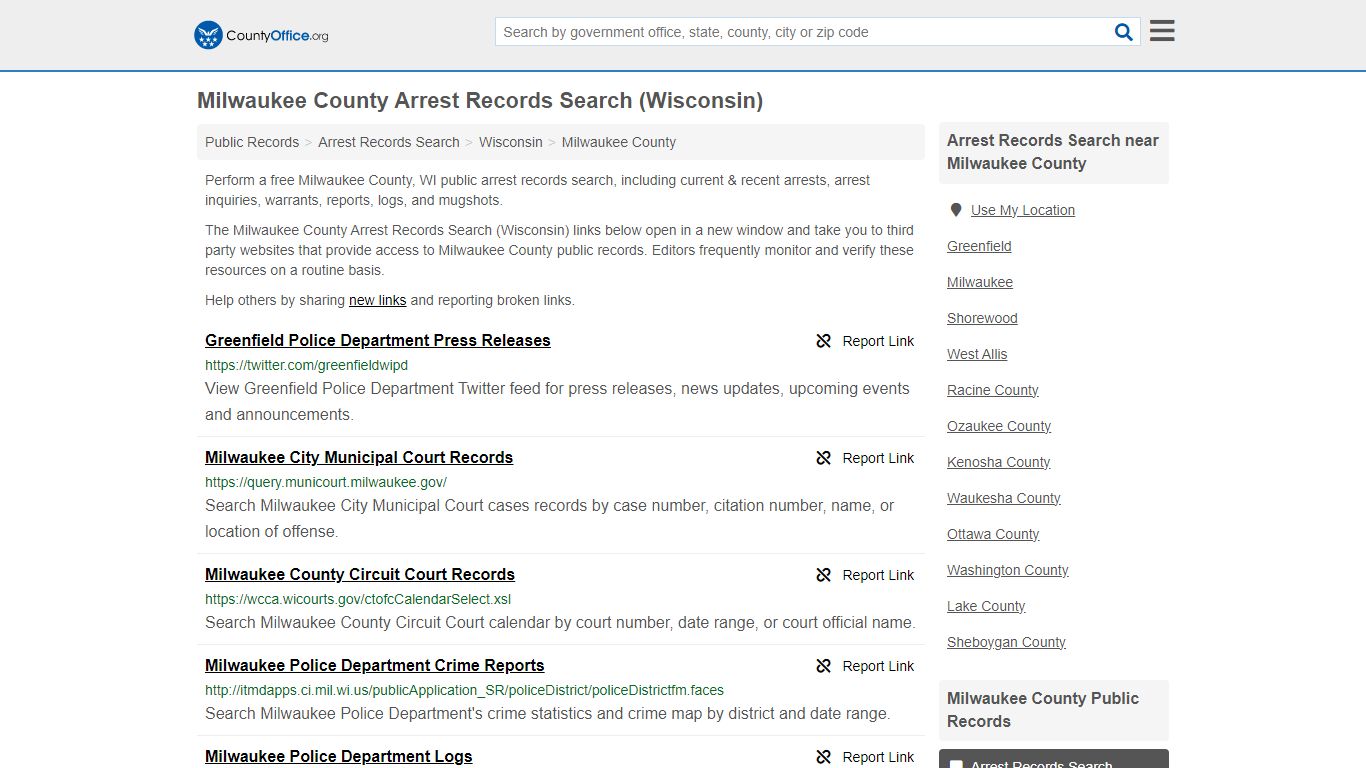Select Kenosha County in sidebar
Viewport: 1366px width, 768px height.
pyautogui.click(x=999, y=462)
